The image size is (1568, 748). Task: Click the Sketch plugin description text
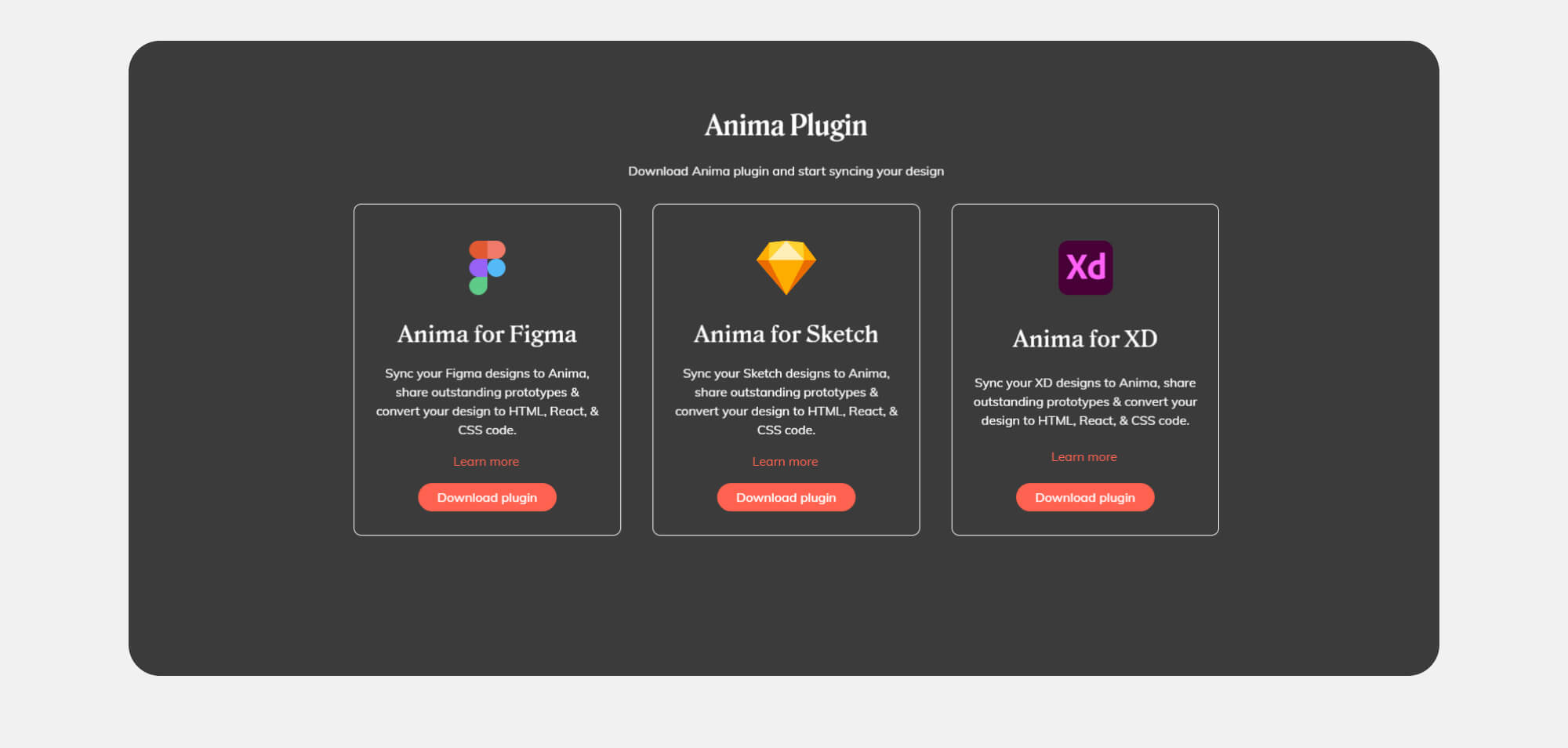pyautogui.click(x=786, y=401)
